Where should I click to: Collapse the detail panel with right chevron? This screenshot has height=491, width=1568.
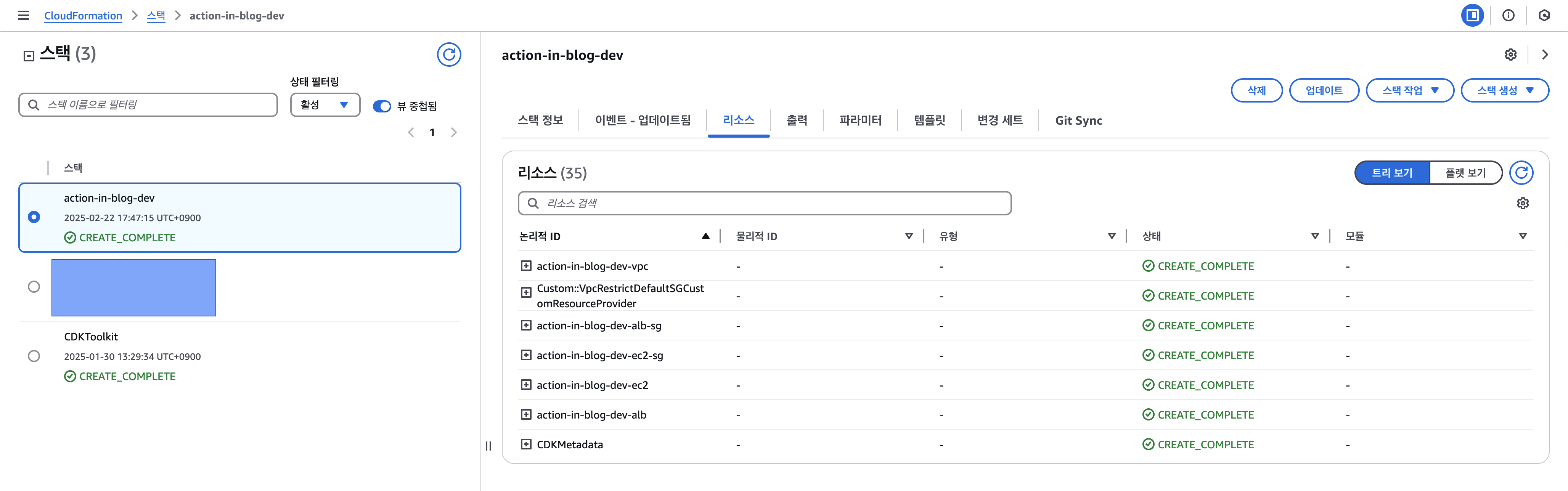(x=1544, y=55)
